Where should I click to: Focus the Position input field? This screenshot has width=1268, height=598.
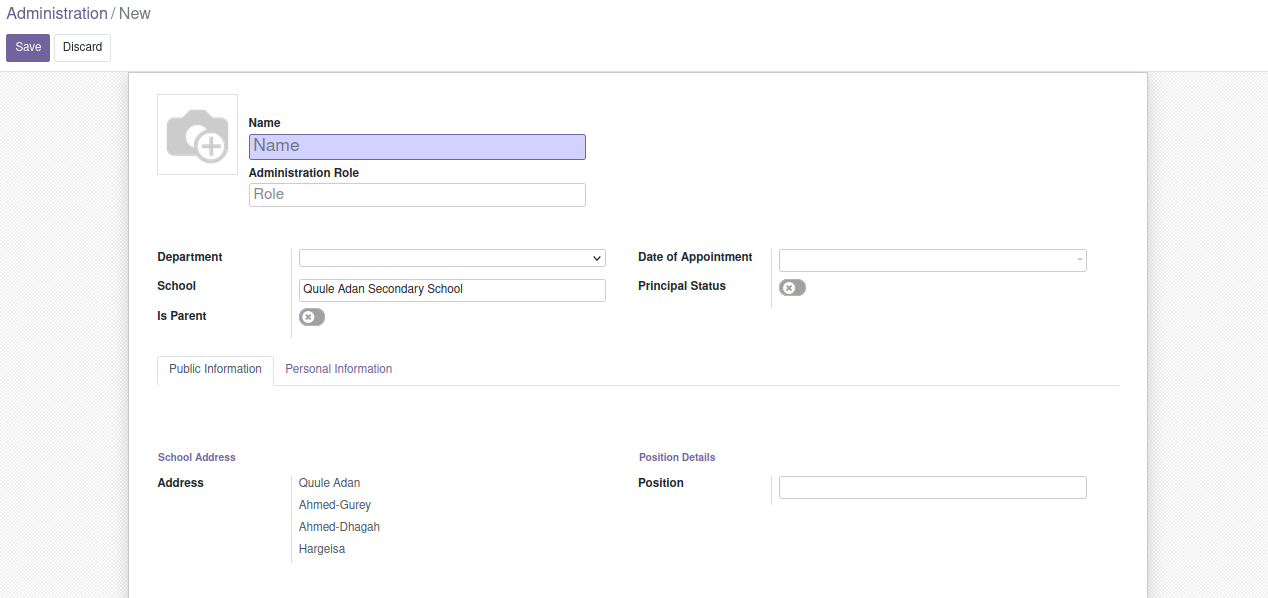pos(932,488)
